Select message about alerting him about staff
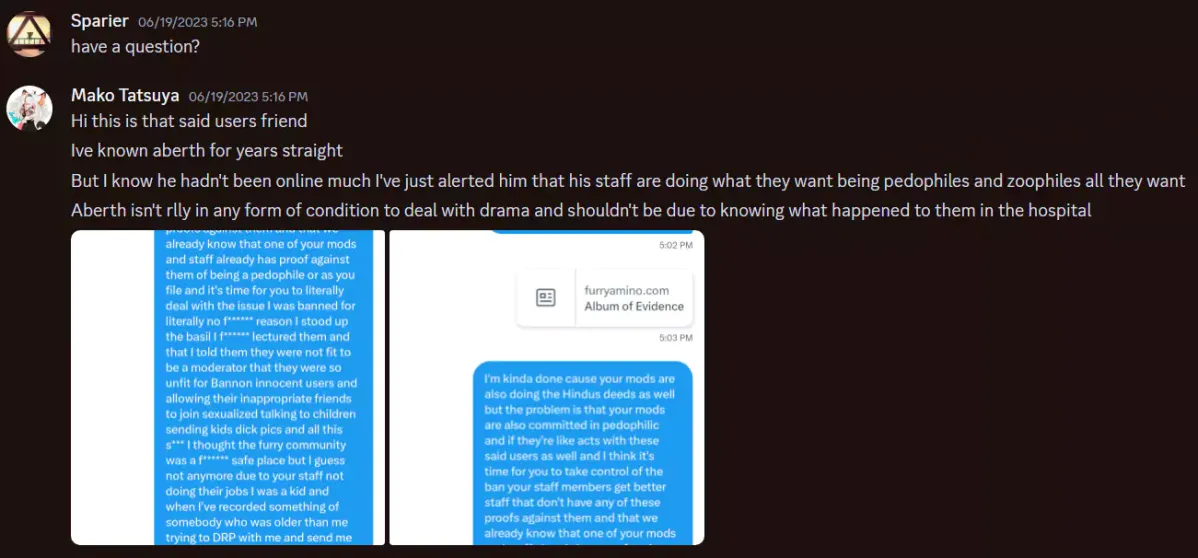The height and width of the screenshot is (558, 1198). pos(628,181)
